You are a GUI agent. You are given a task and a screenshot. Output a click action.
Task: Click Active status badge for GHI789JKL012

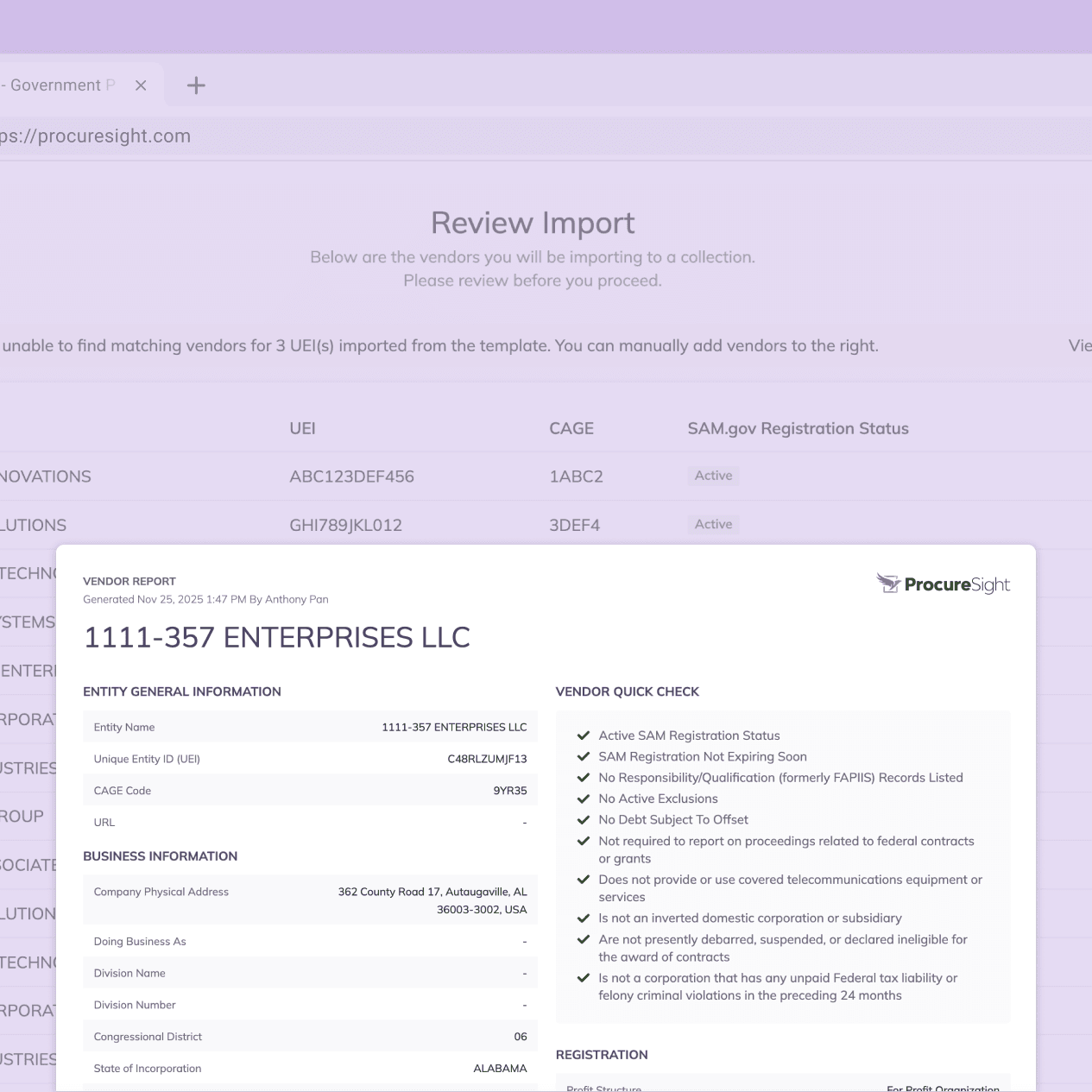point(713,524)
